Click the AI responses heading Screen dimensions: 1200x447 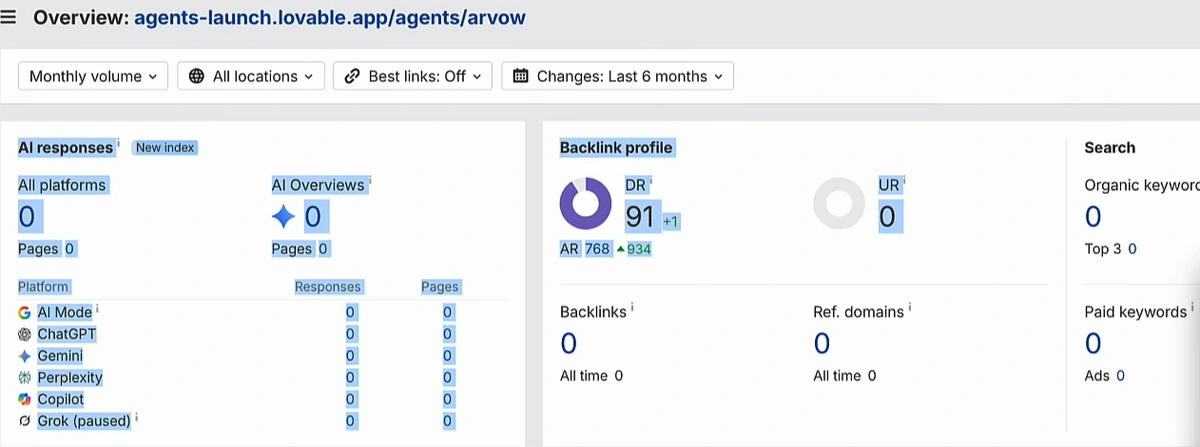(x=66, y=148)
